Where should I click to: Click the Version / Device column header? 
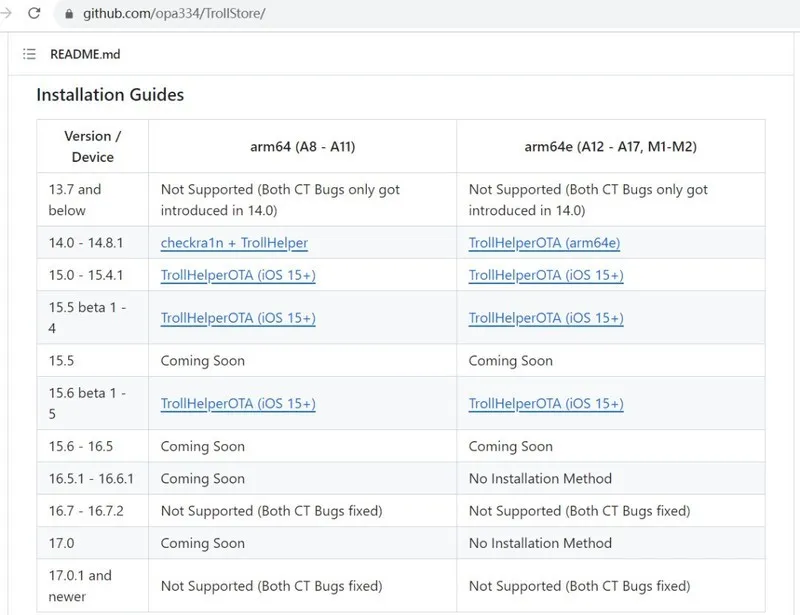(x=93, y=147)
